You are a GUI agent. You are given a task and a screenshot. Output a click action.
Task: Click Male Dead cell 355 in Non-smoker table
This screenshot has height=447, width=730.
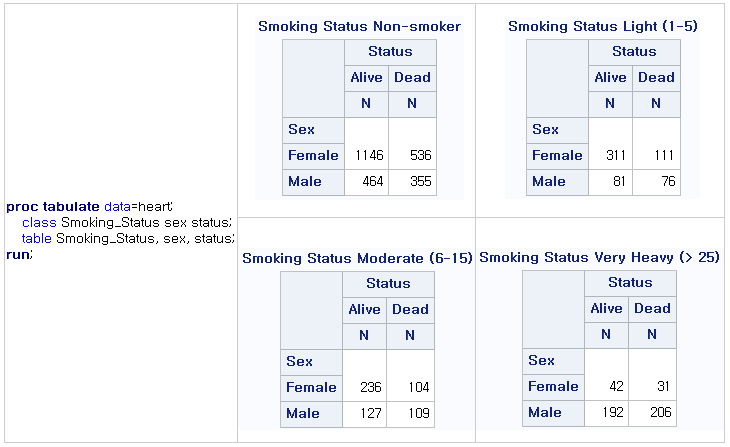pyautogui.click(x=421, y=181)
